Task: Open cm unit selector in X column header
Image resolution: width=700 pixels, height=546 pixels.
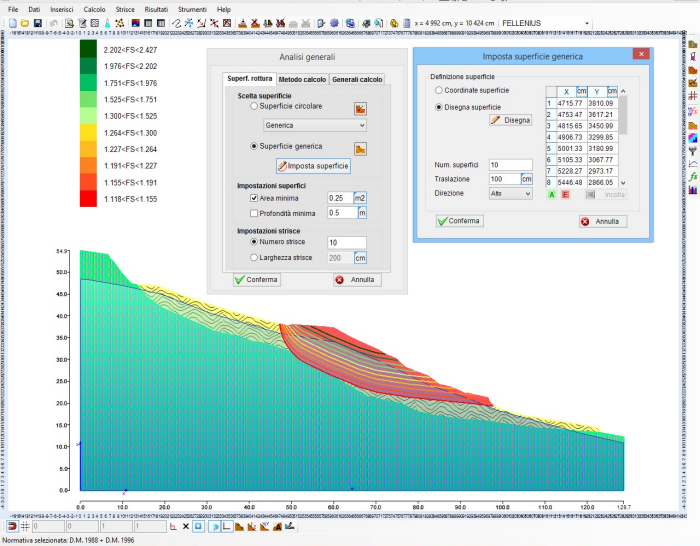Action: click(x=581, y=91)
